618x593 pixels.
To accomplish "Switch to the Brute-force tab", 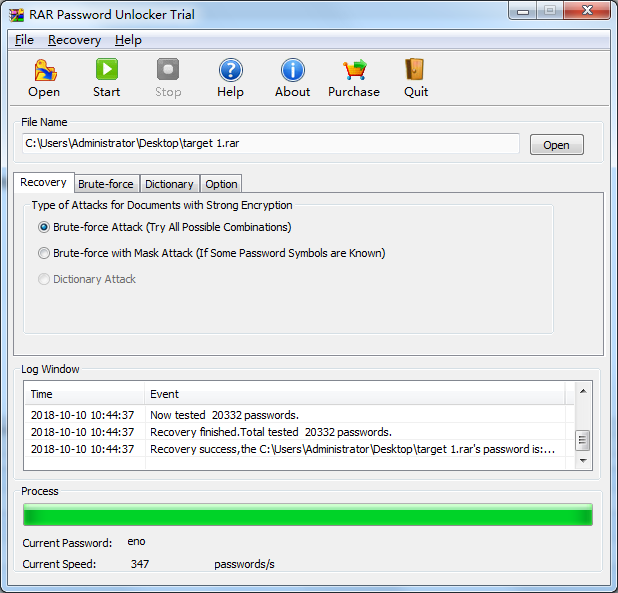I will tap(106, 184).
